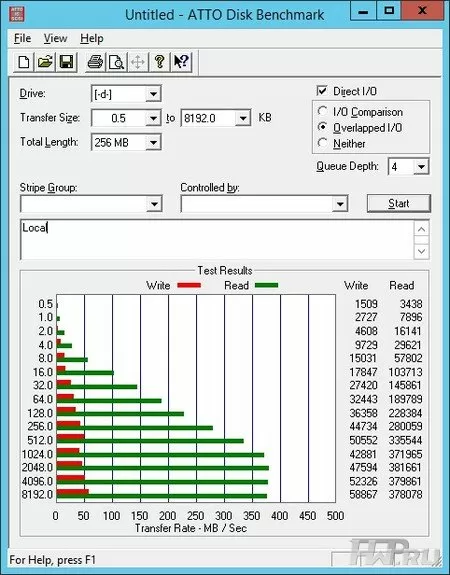
Task: Click the 'For Help, press F1' status text
Action: coord(52,560)
